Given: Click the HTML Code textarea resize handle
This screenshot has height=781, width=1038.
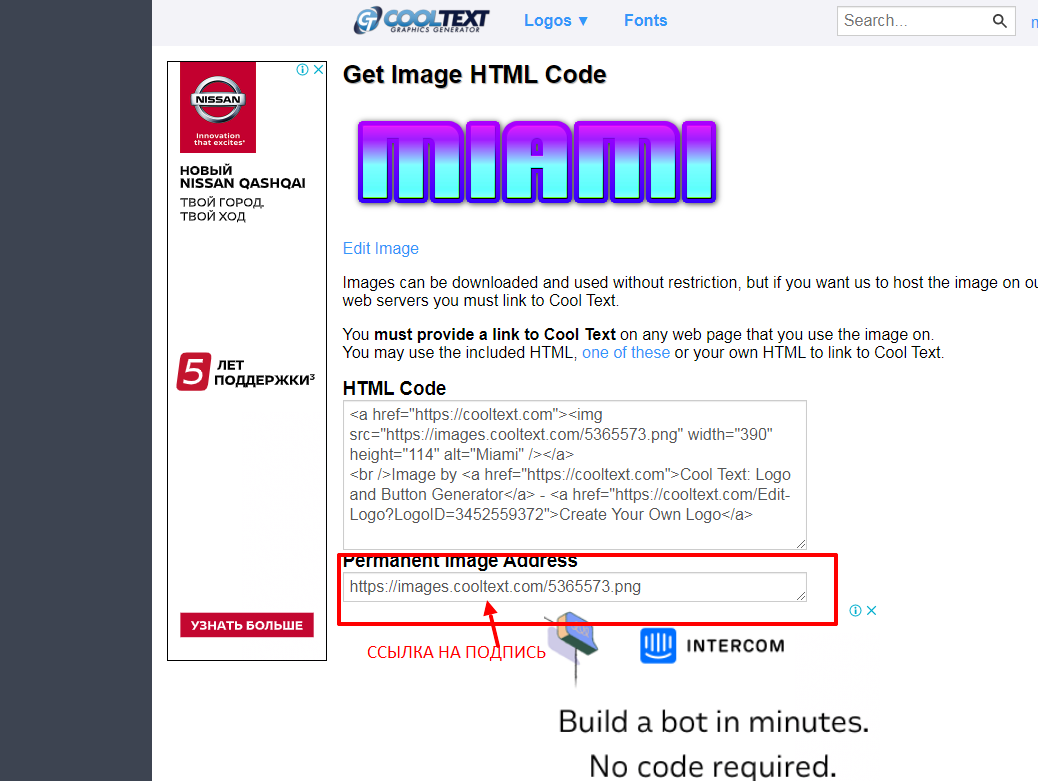Looking at the screenshot, I should pyautogui.click(x=801, y=543).
